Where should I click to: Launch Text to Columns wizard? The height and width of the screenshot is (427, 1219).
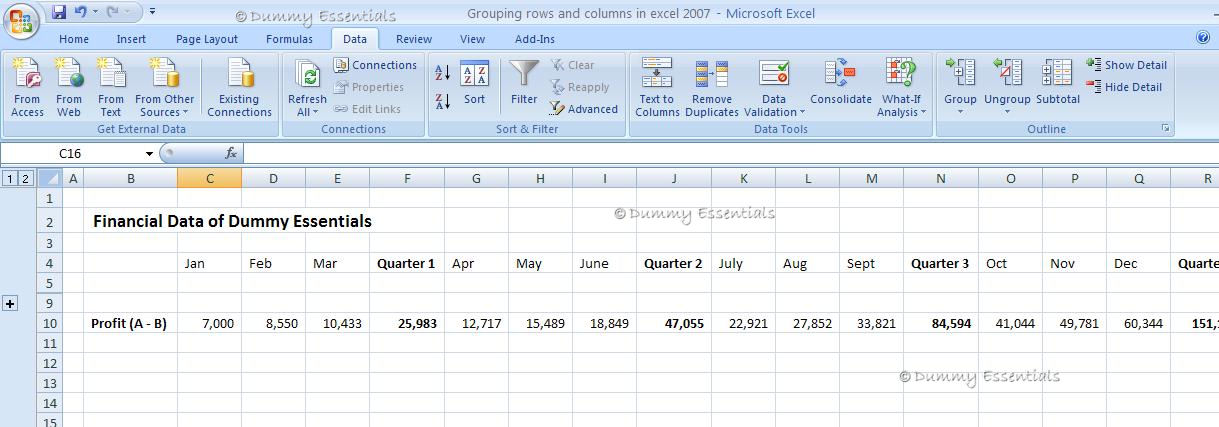[x=657, y=87]
